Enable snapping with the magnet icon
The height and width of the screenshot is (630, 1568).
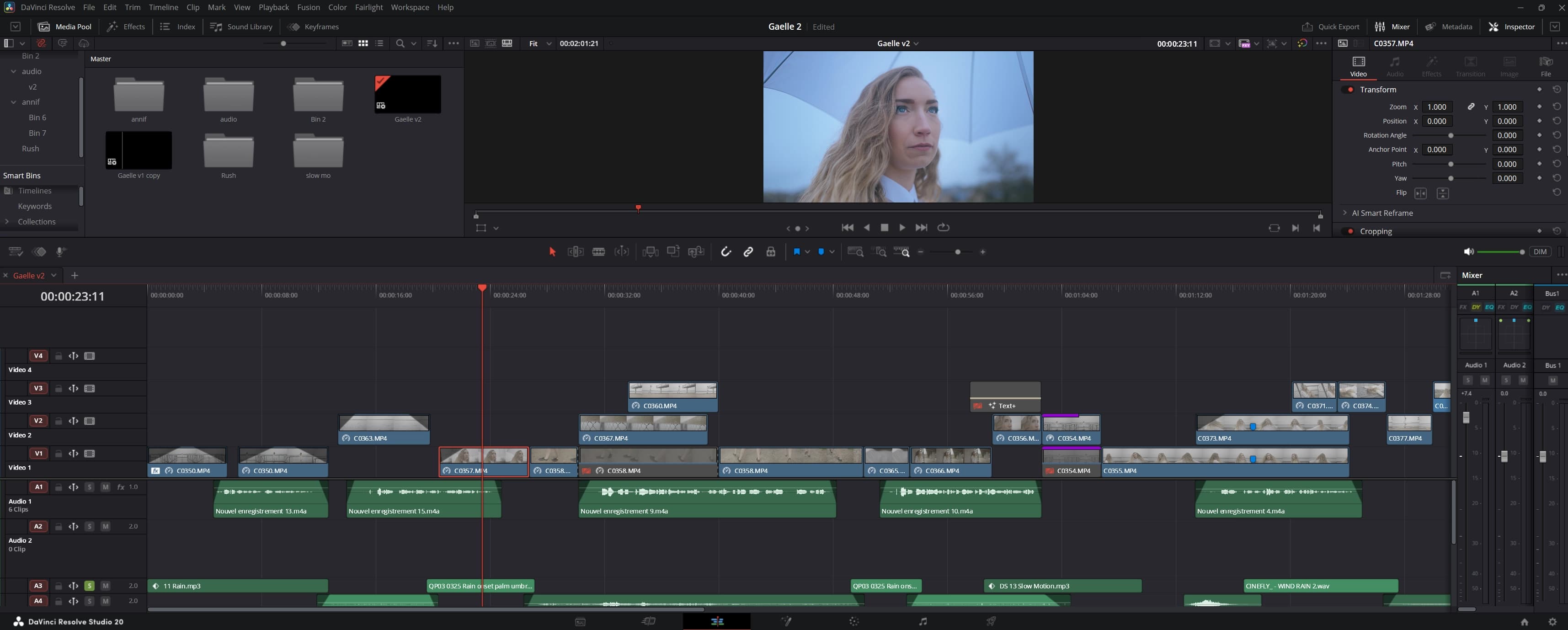tap(725, 251)
